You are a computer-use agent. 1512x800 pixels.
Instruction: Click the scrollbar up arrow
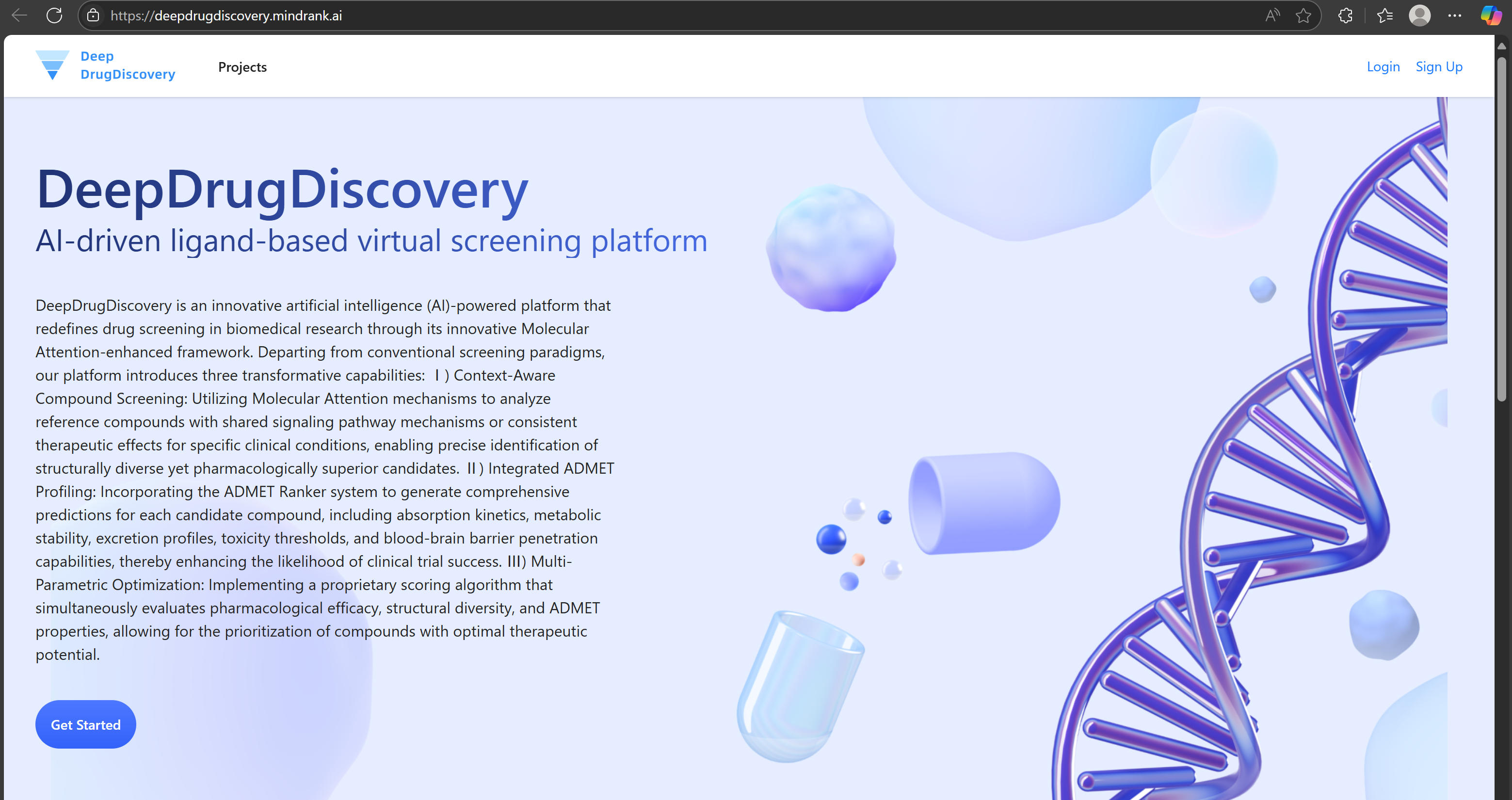(x=1501, y=46)
